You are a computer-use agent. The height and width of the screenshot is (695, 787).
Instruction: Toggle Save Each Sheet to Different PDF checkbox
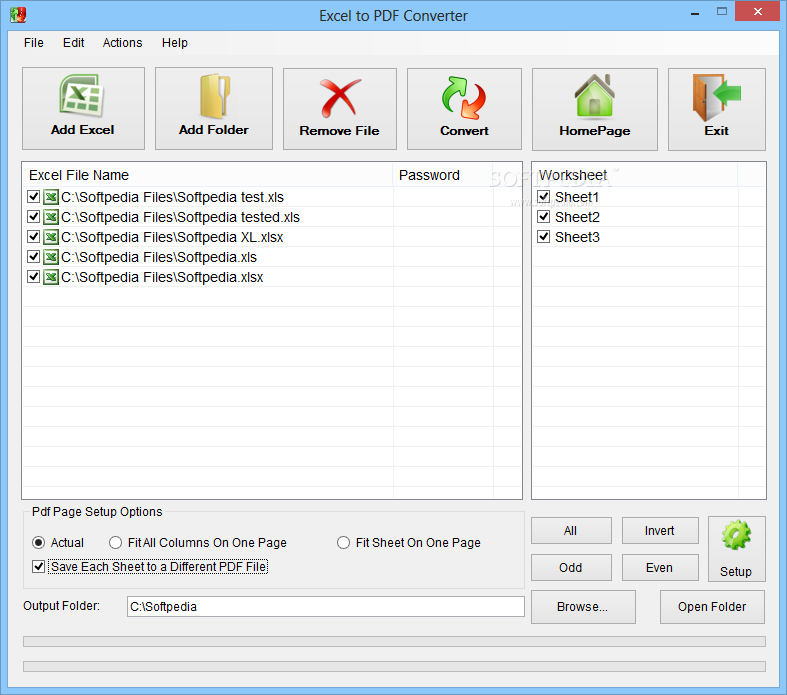[x=39, y=567]
